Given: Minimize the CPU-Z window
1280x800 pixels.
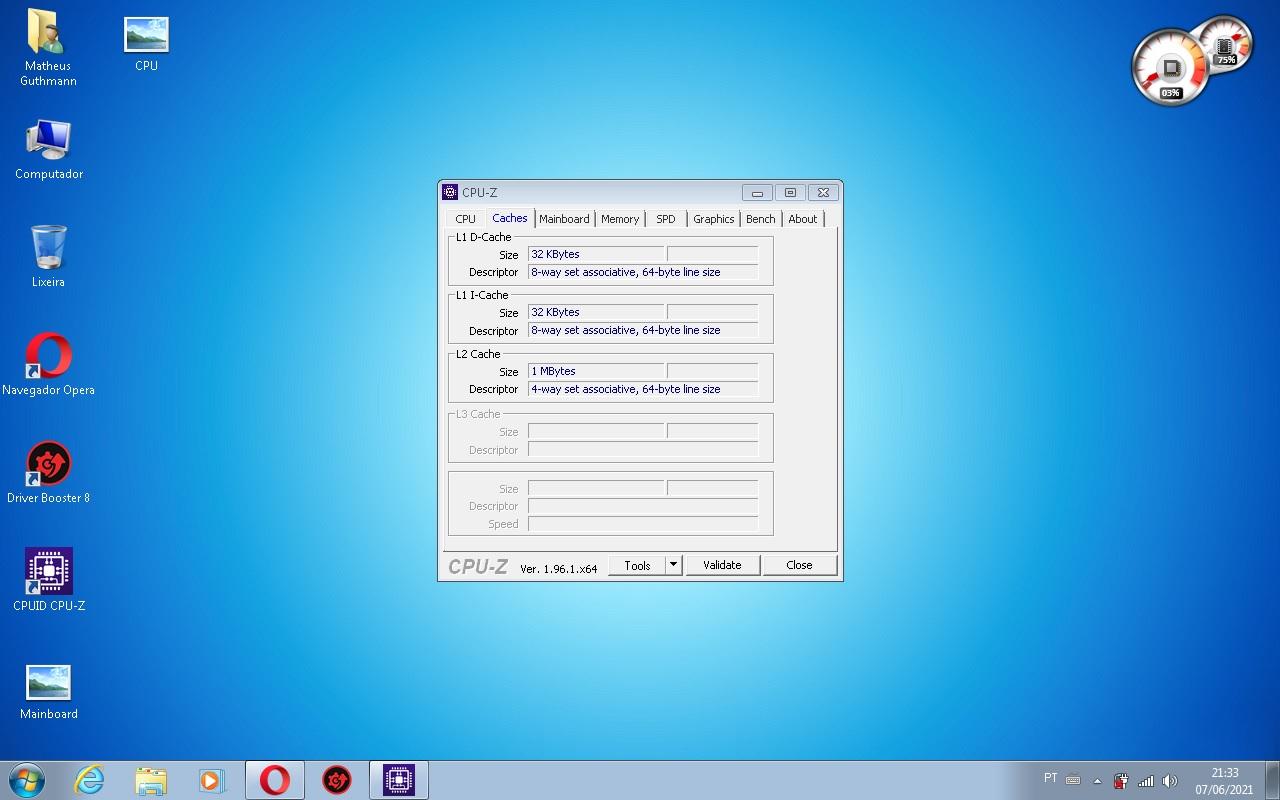Looking at the screenshot, I should (x=757, y=193).
